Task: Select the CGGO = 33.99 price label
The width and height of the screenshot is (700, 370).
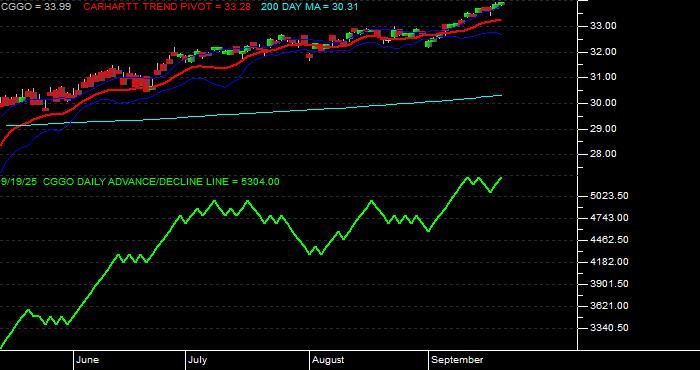Action: click(x=35, y=7)
